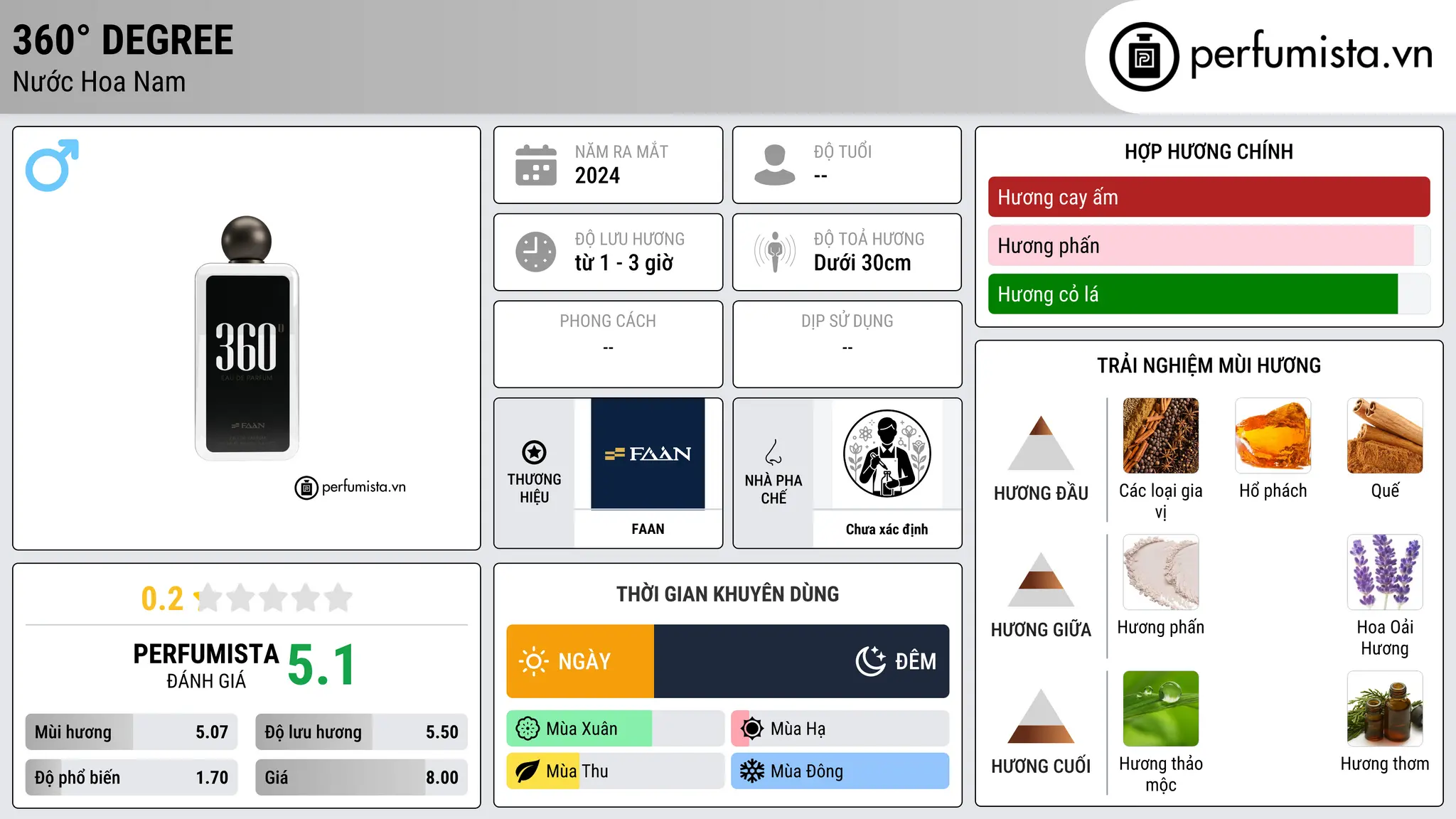Click the Mùa Hạ season bar

coord(840,729)
